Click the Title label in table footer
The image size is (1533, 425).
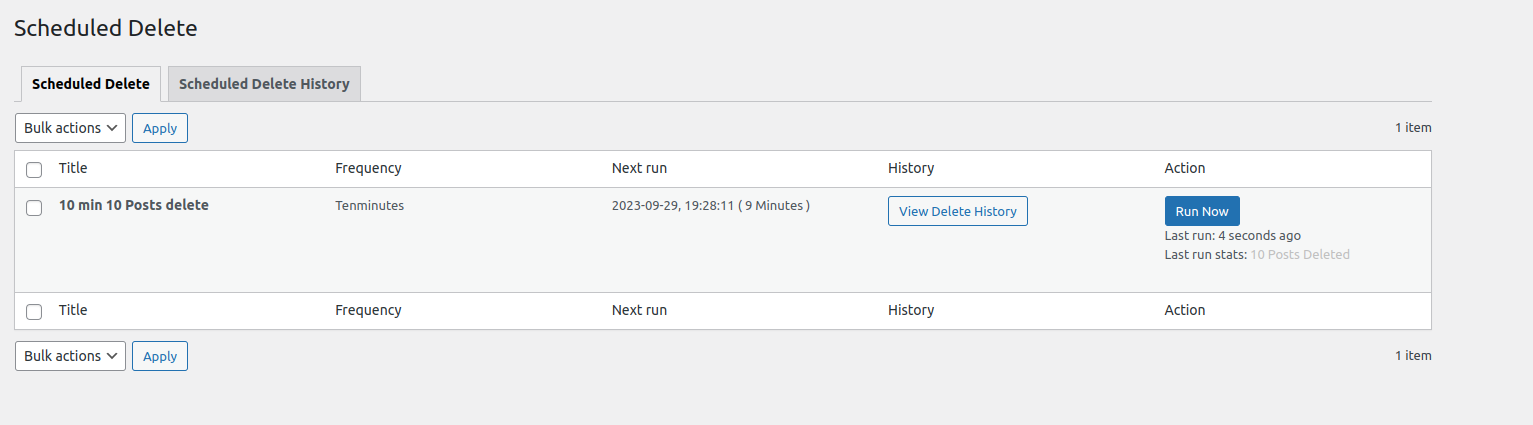click(x=73, y=310)
